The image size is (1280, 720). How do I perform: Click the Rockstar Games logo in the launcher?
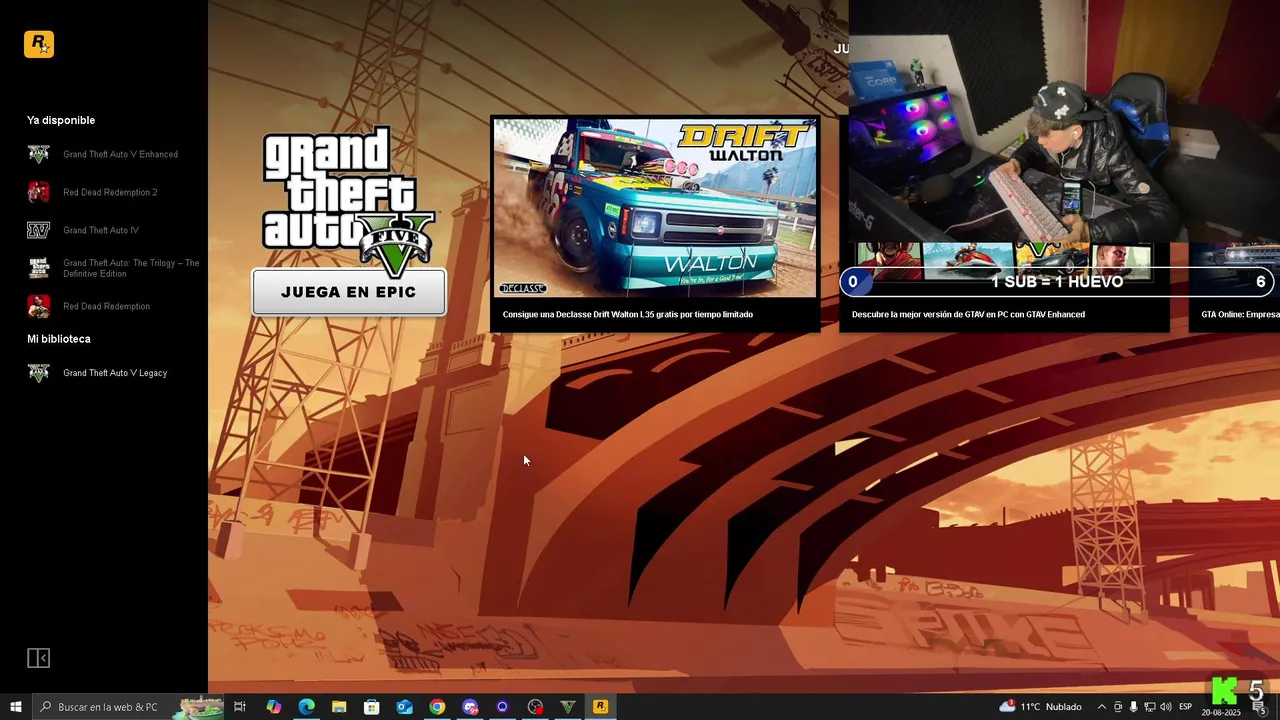click(39, 44)
